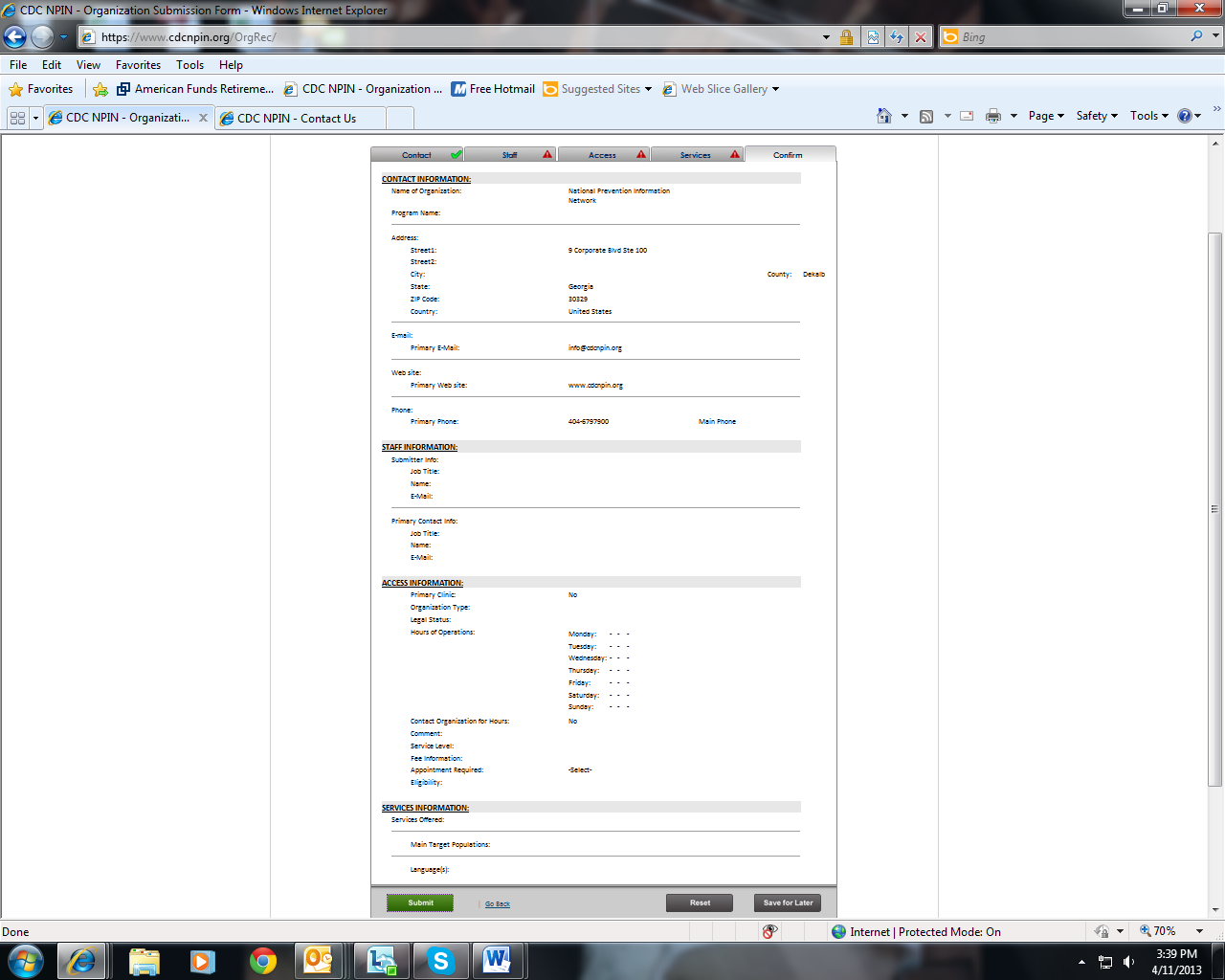Click the Home icon in the command bar

pos(884,116)
